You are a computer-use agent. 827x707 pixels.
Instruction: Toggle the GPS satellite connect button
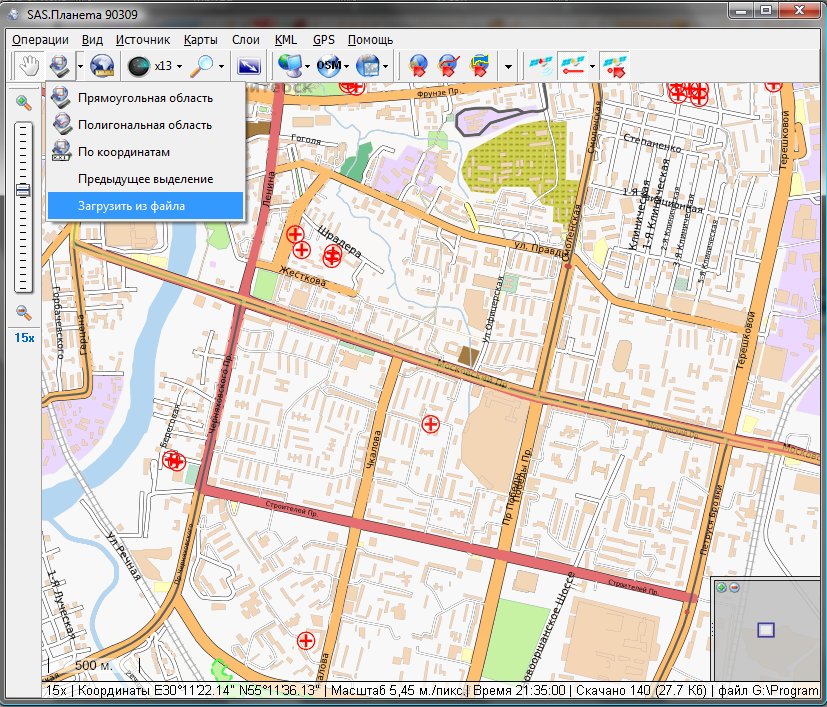(x=541, y=66)
